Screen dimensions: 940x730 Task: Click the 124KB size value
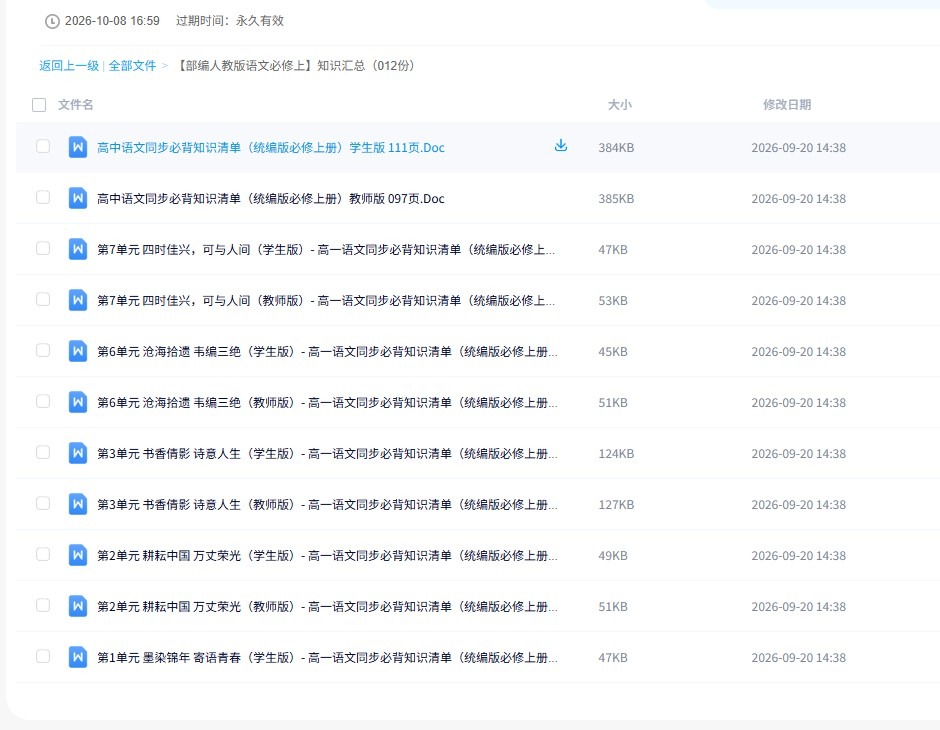click(616, 453)
